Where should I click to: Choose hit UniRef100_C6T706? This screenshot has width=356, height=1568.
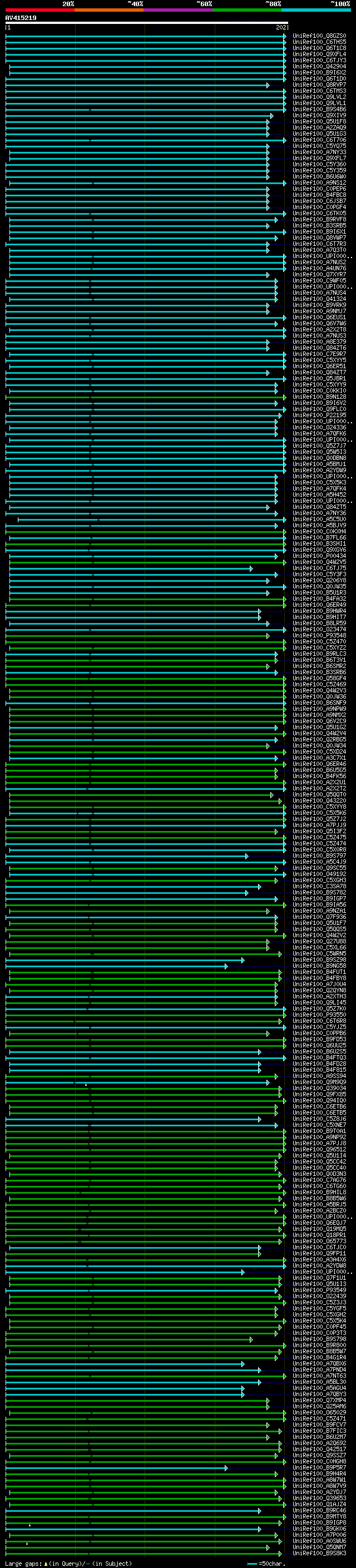pyautogui.click(x=319, y=140)
